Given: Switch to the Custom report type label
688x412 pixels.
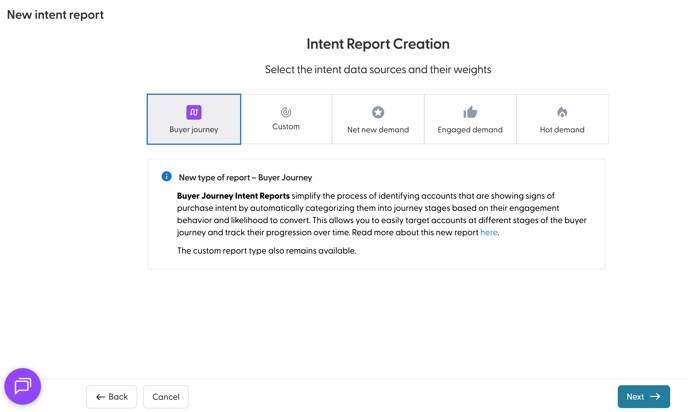Looking at the screenshot, I should pos(286,127).
